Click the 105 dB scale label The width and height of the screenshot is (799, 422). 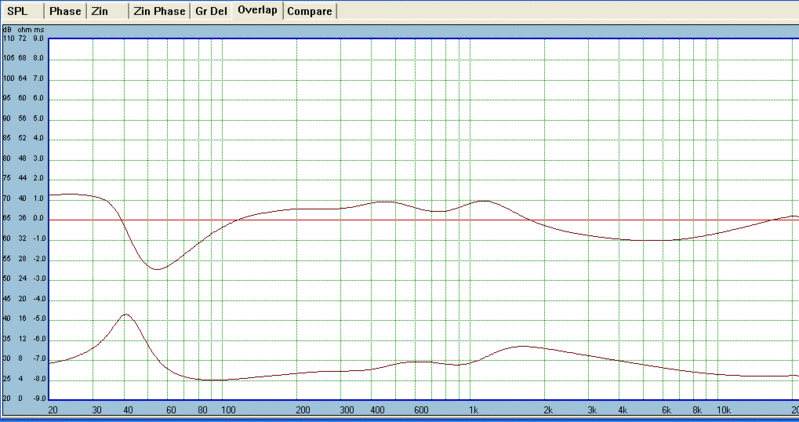tap(9, 58)
